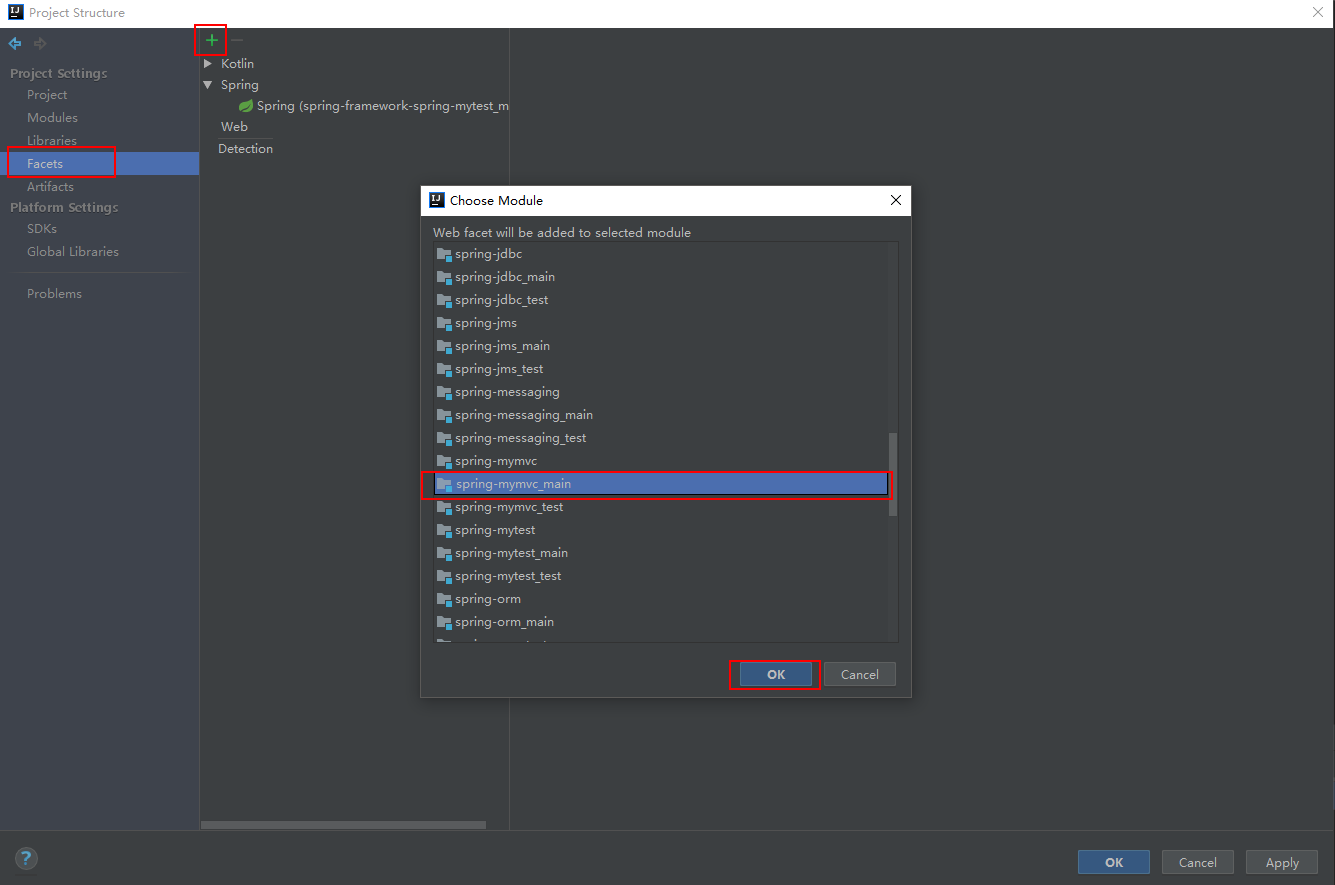Open the Libraries settings section
The width and height of the screenshot is (1335, 885).
52,141
